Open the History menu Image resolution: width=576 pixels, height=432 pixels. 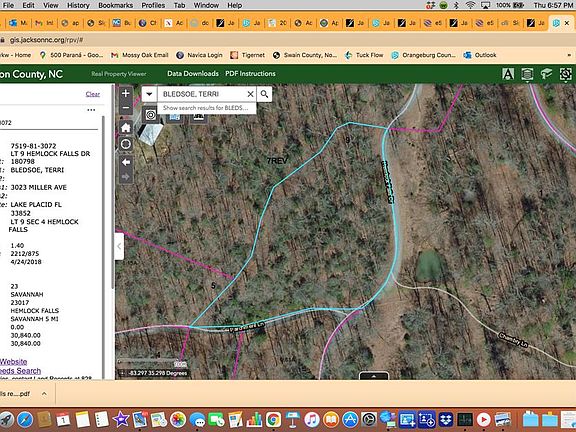pos(78,5)
